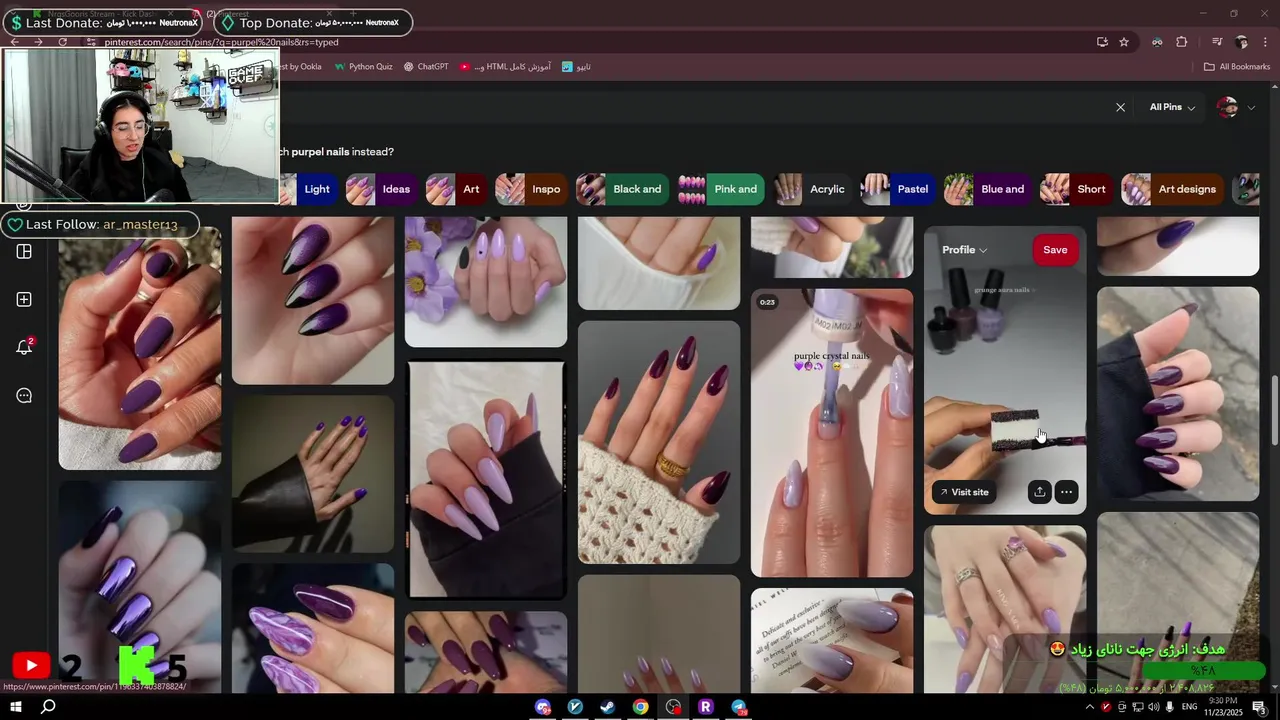Open lilac nails with purple flower pin
Image resolution: width=1280 pixels, height=720 pixels.
(x=486, y=281)
